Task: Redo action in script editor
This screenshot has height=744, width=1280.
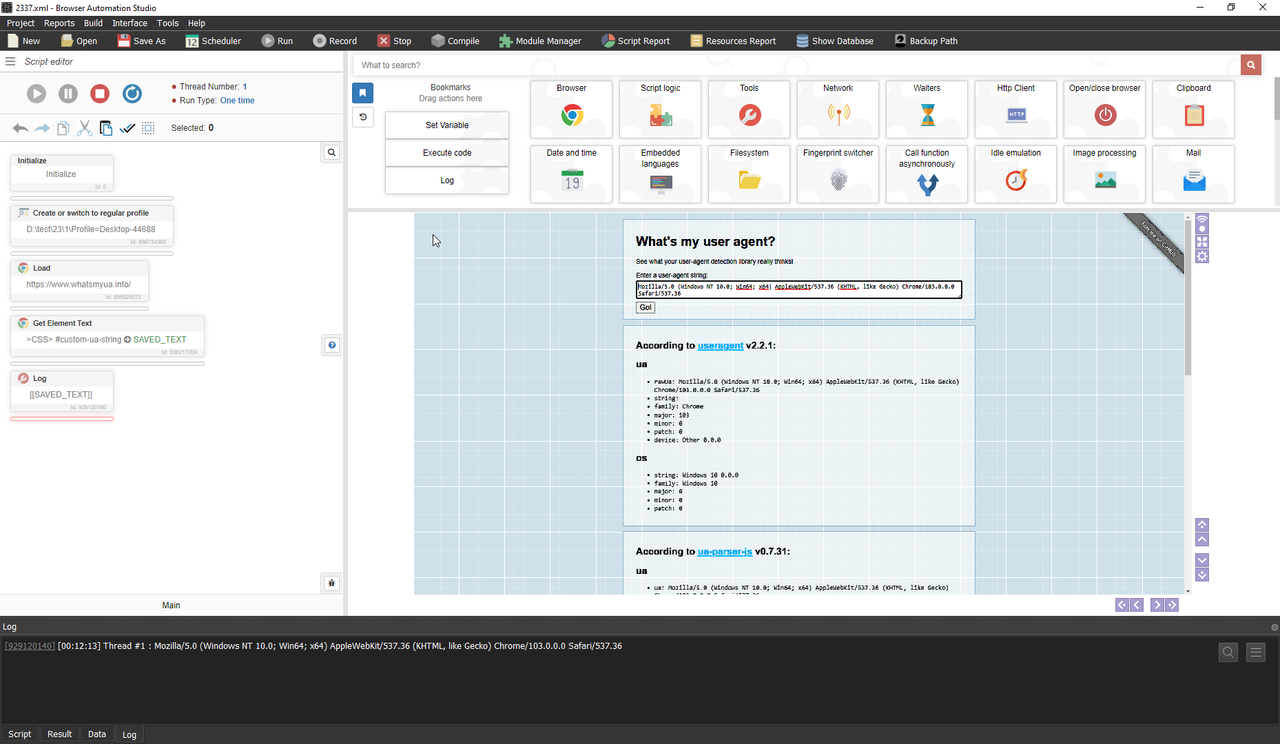Action: tap(42, 128)
